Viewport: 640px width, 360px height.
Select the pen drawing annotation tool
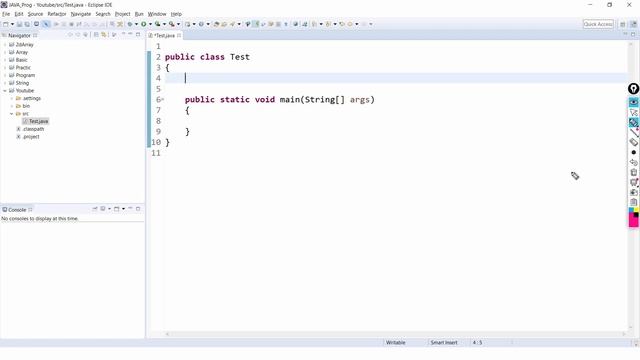click(633, 122)
